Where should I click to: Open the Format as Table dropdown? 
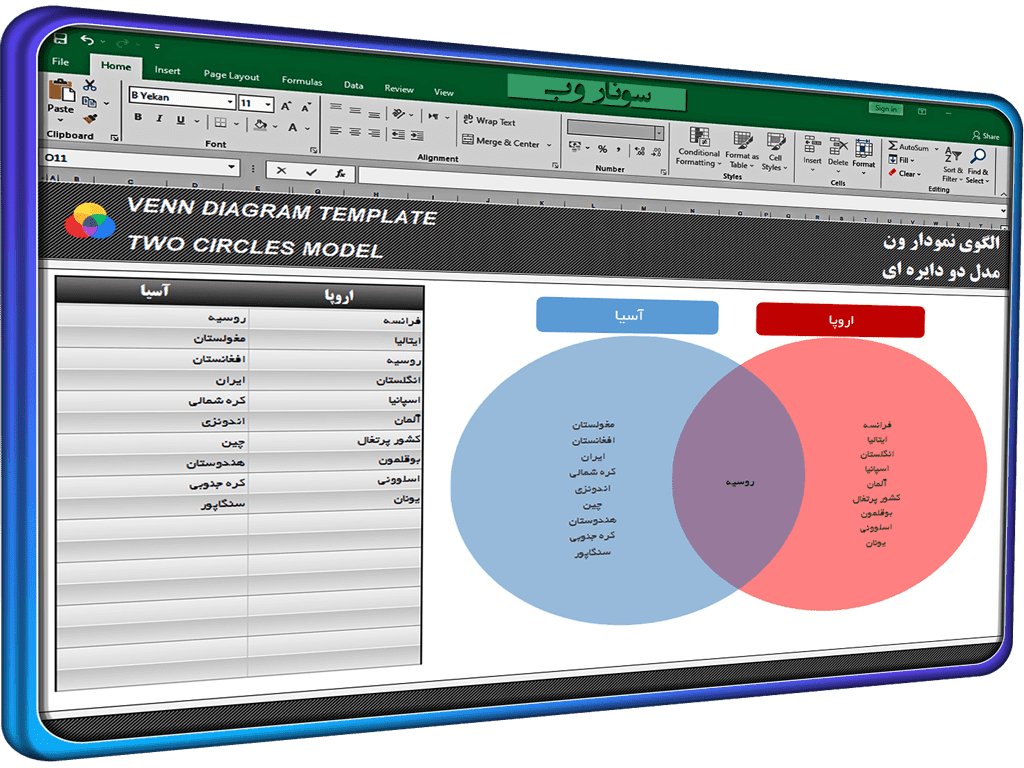[741, 151]
